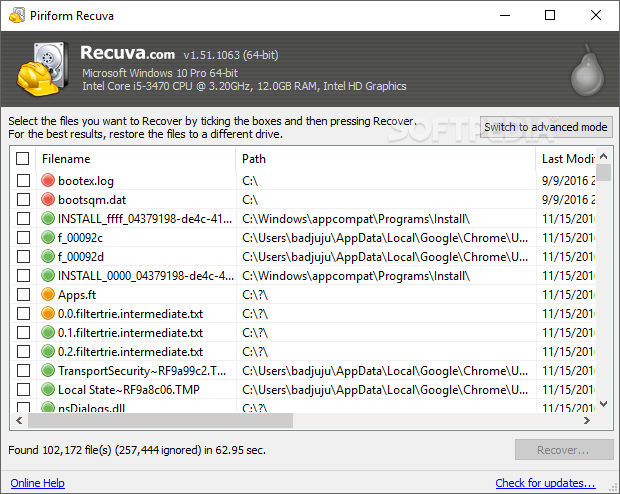620x494 pixels.
Task: Click green status dot of Local State~RF9a8c06.TMP
Action: [x=48, y=389]
